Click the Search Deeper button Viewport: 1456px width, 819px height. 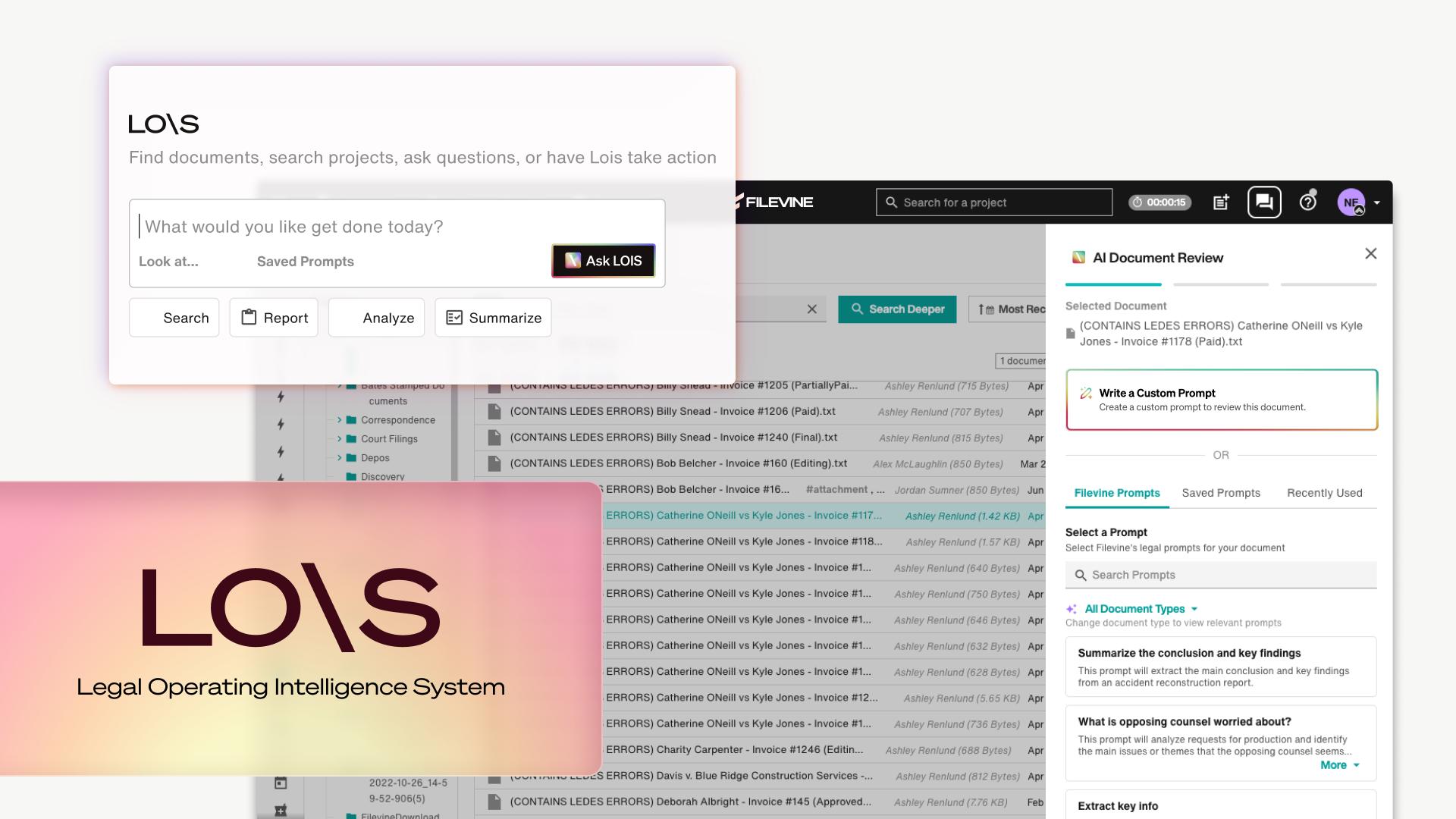(897, 309)
